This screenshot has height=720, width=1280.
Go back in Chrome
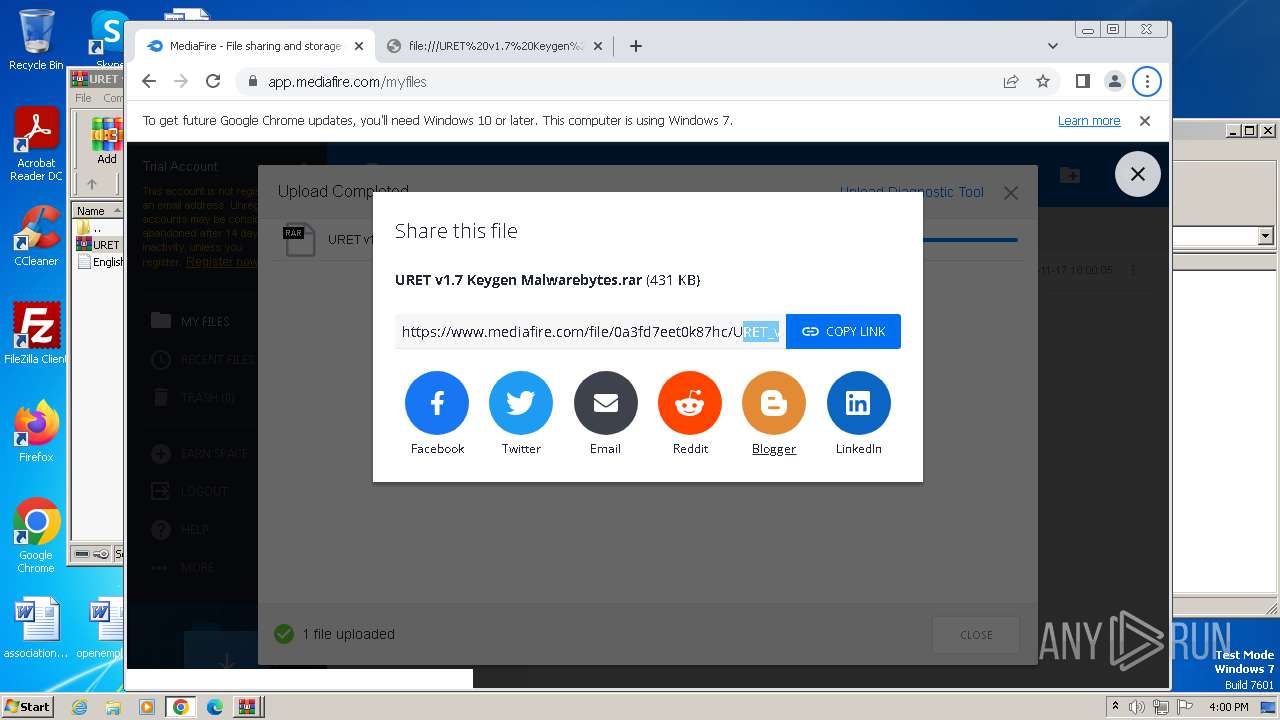click(x=149, y=82)
